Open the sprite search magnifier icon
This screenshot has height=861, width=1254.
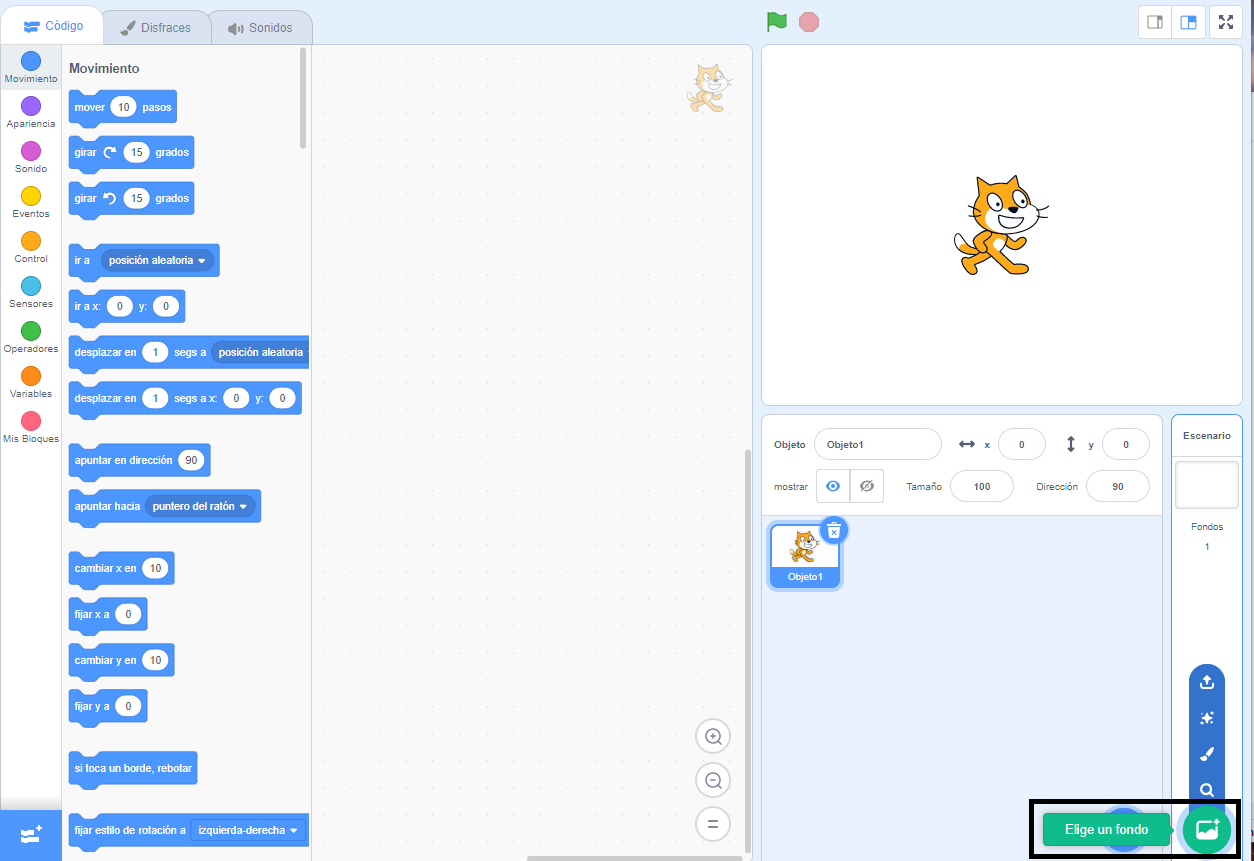1206,790
